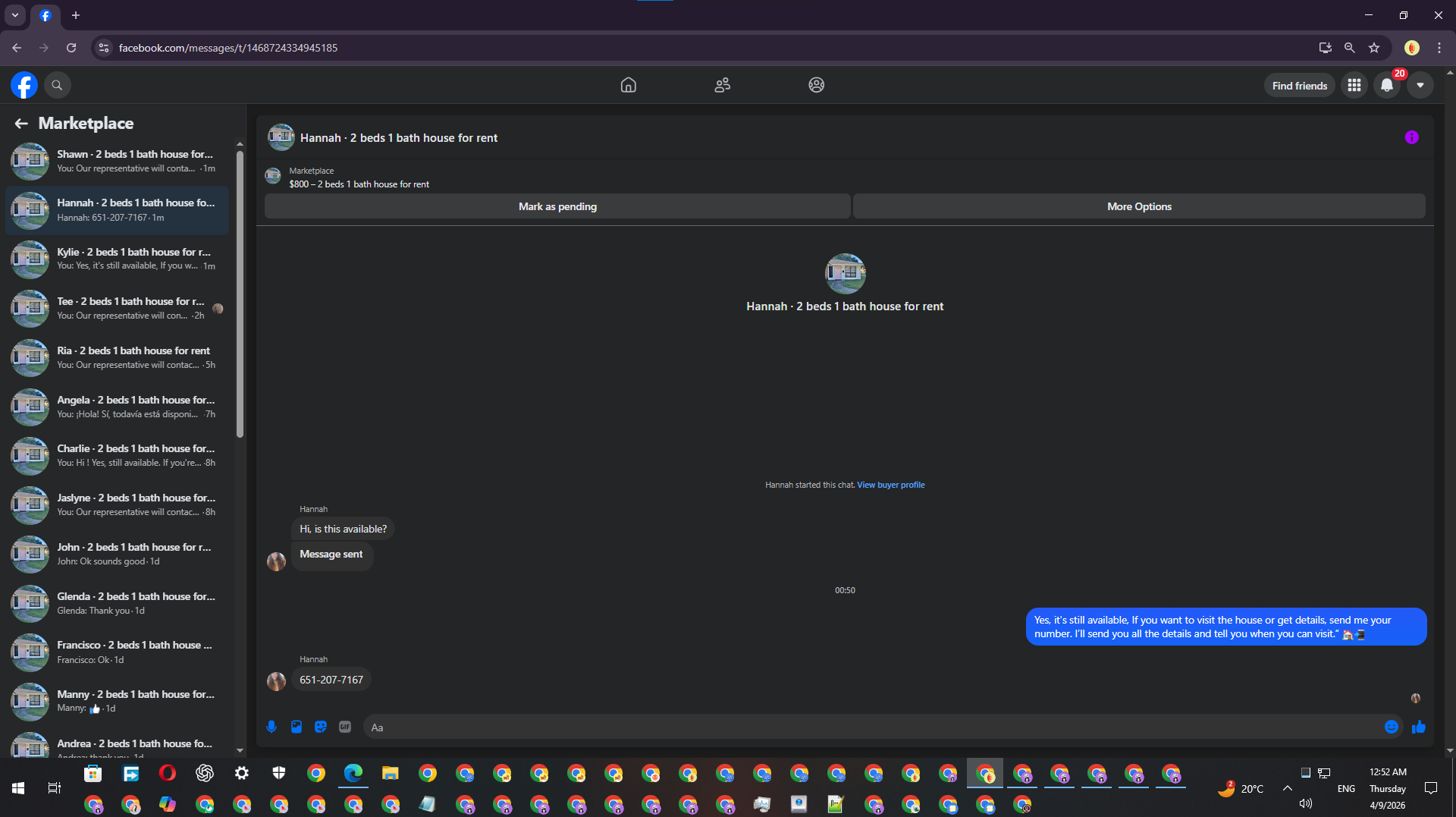
Task: Go back with the browser back arrow
Action: tap(17, 48)
